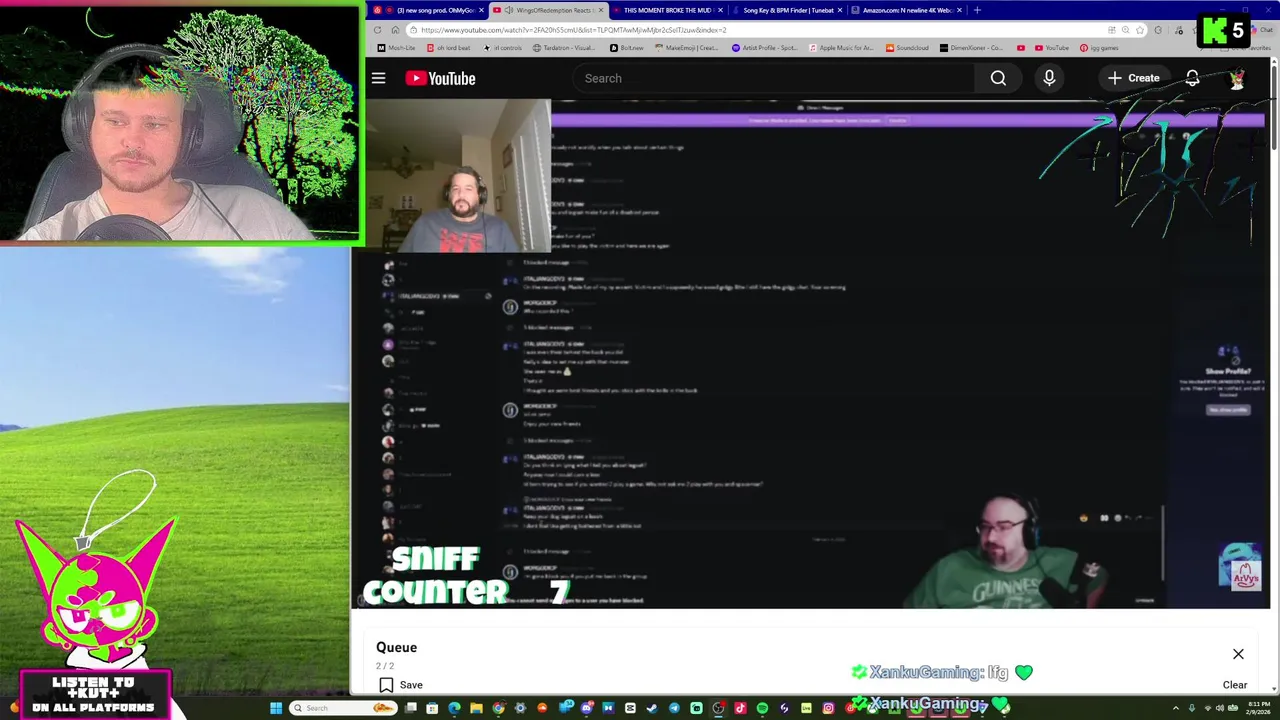Open the YouTube hamburger guide menu
This screenshot has height=720, width=1280.
tap(378, 78)
